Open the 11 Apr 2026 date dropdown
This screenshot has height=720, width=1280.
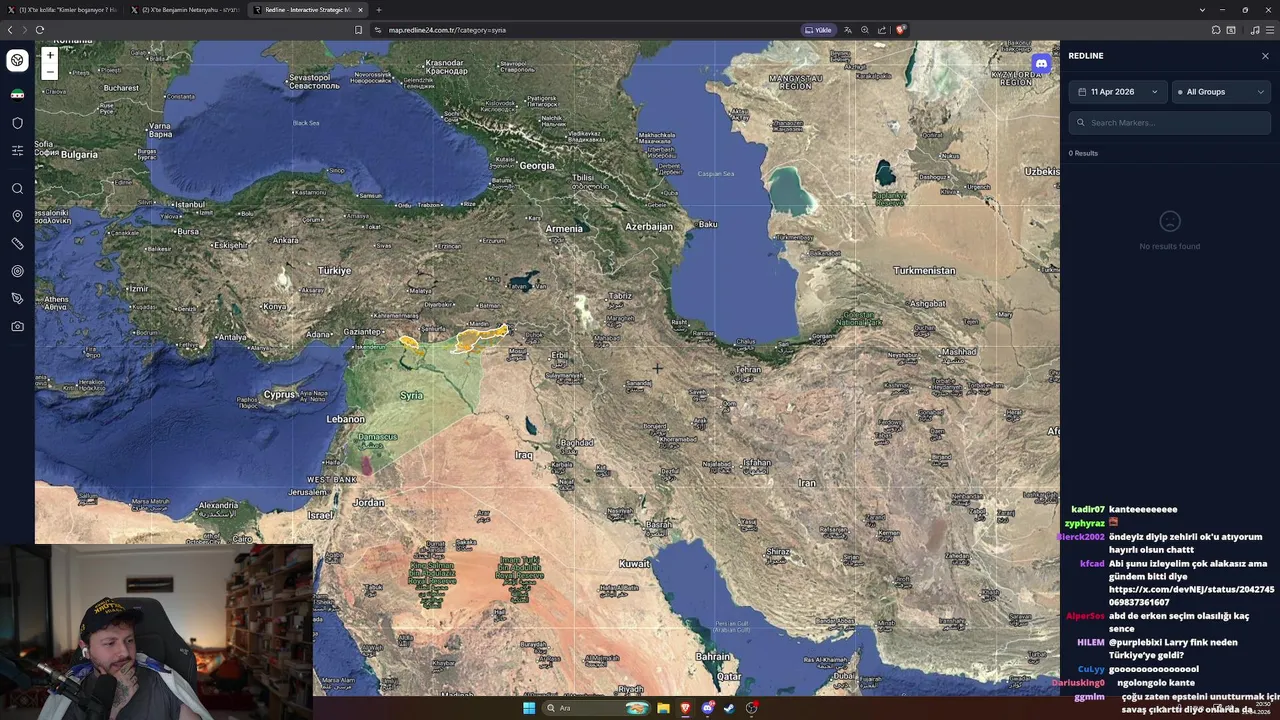1117,92
